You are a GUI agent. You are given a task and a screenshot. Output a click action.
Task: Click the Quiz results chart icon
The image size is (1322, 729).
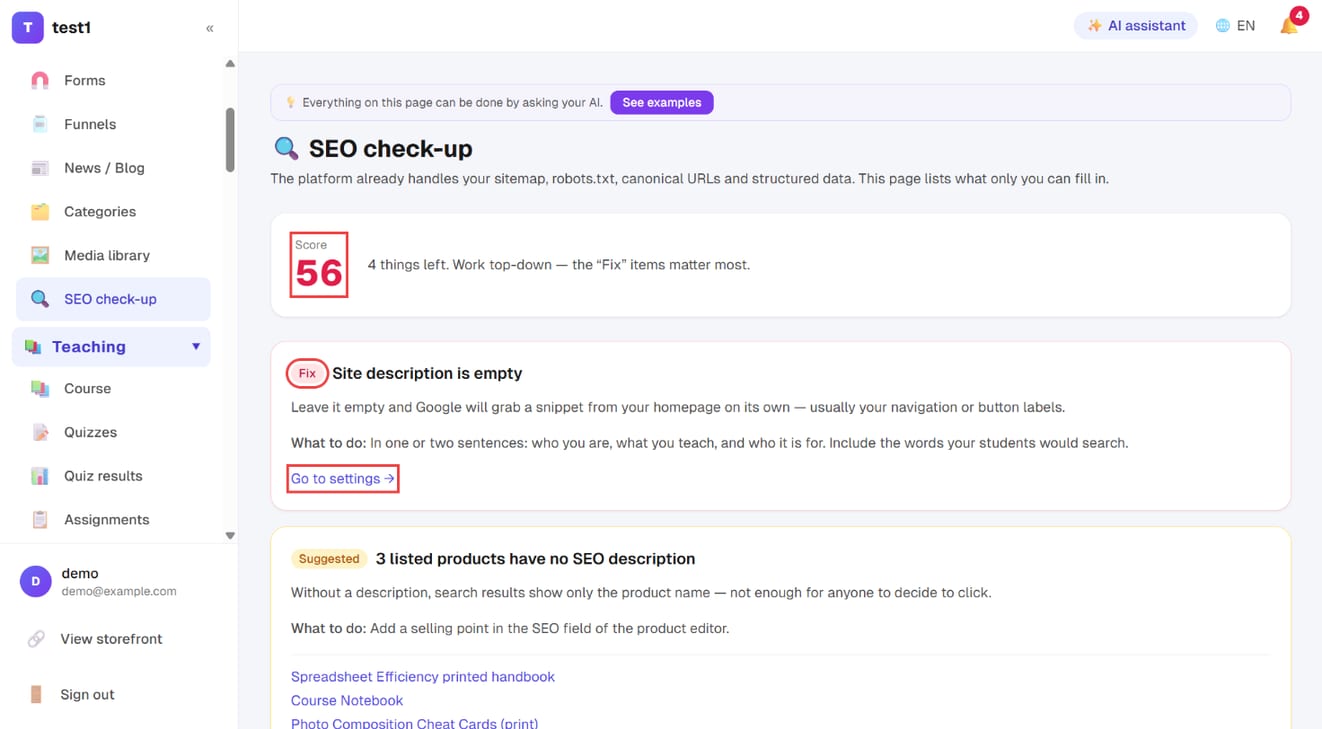(40, 476)
